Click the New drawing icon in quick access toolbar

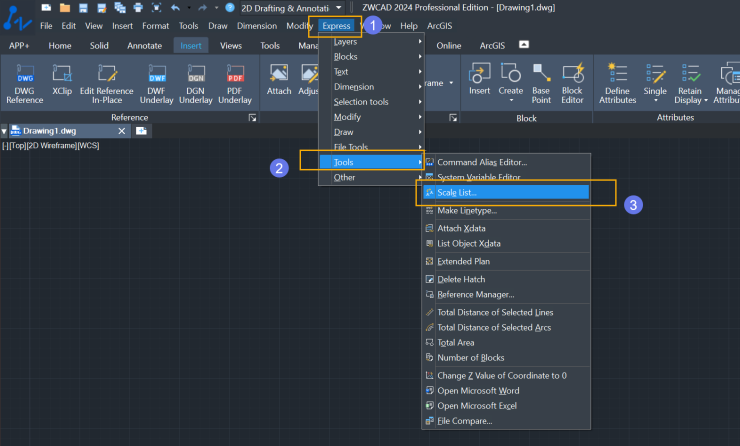click(46, 8)
